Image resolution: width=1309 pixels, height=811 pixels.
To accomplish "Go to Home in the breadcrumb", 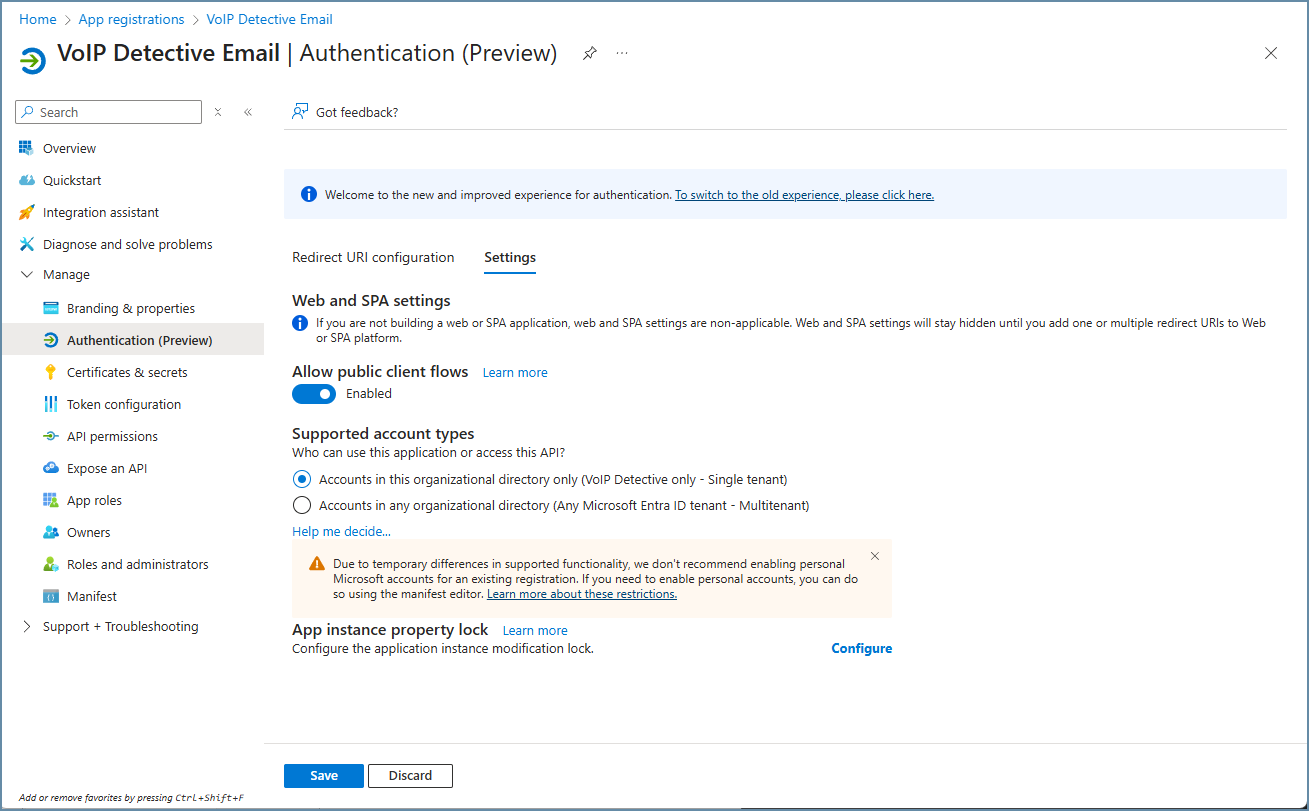I will 38,19.
